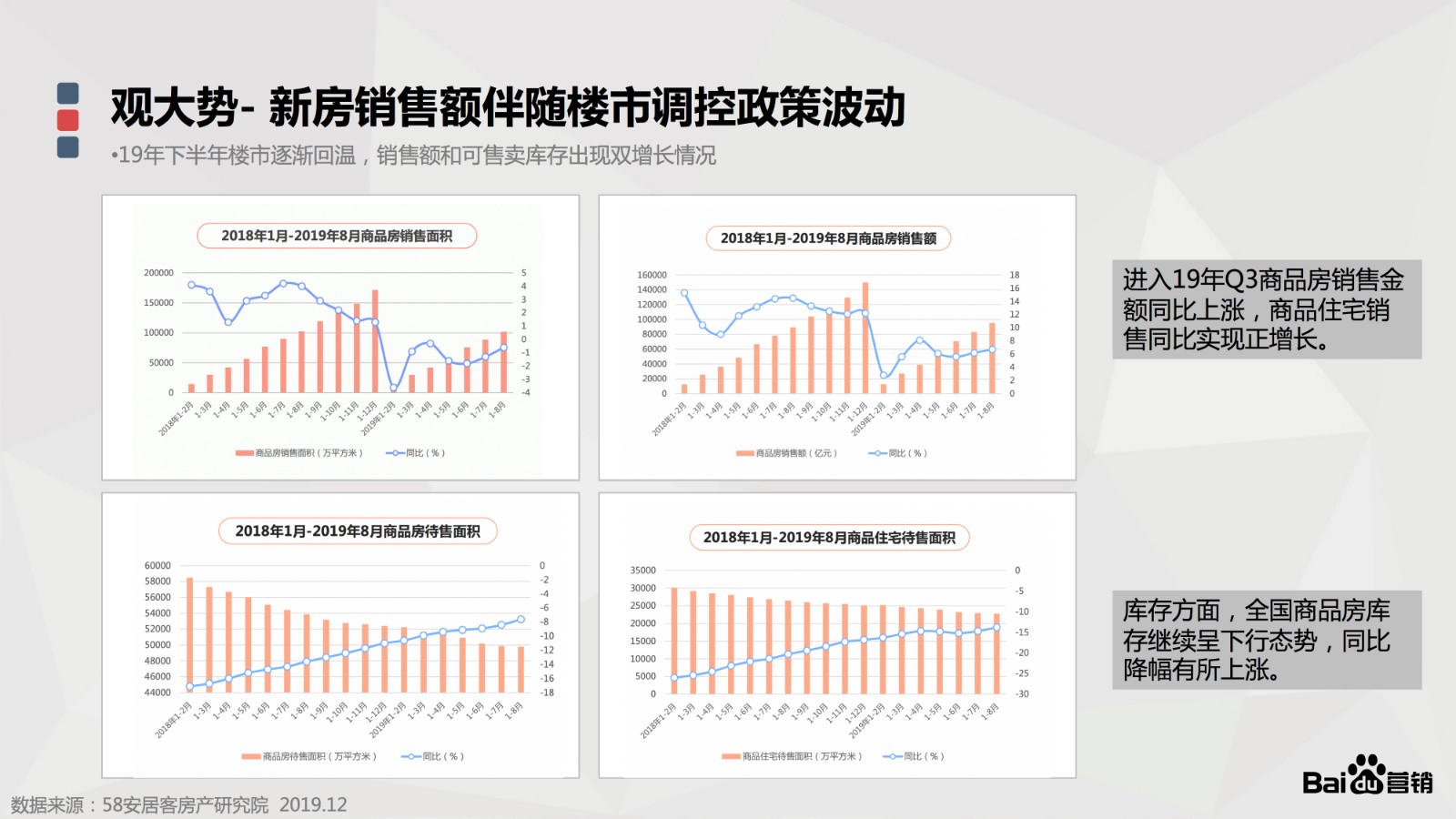Viewport: 1456px width, 819px height.
Task: Click axis value 200000 in 商品房销售面积 chart
Action: 158,273
